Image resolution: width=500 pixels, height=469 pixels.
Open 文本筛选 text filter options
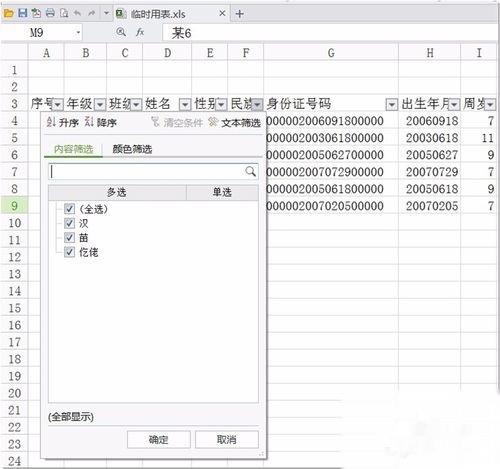pos(235,122)
